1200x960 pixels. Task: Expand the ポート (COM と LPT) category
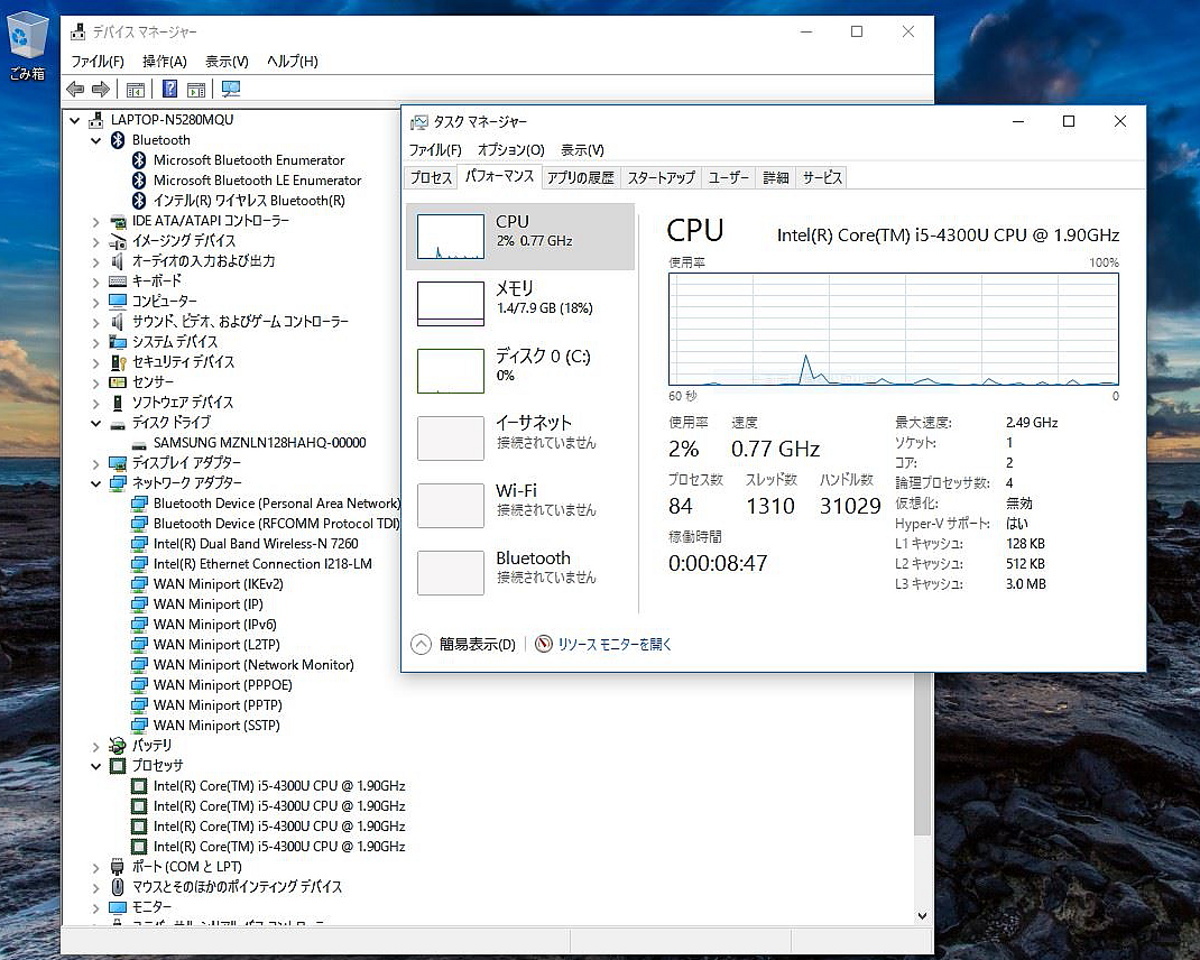point(96,867)
